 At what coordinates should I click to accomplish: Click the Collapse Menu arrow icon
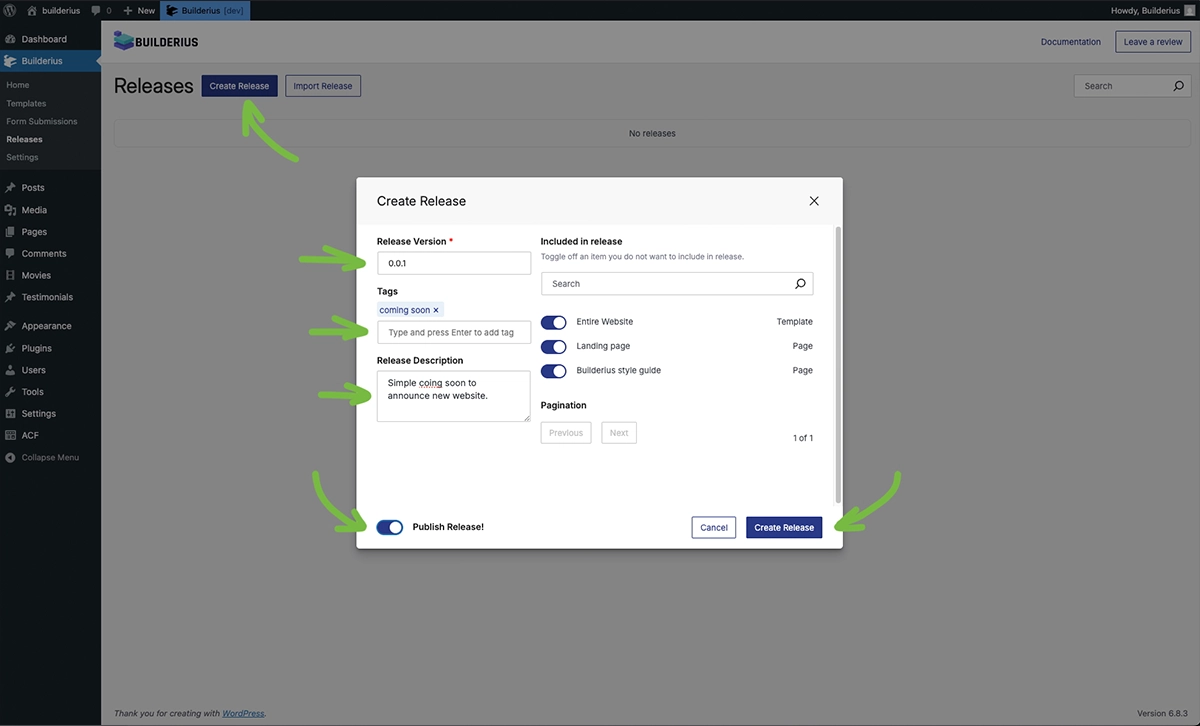10,457
